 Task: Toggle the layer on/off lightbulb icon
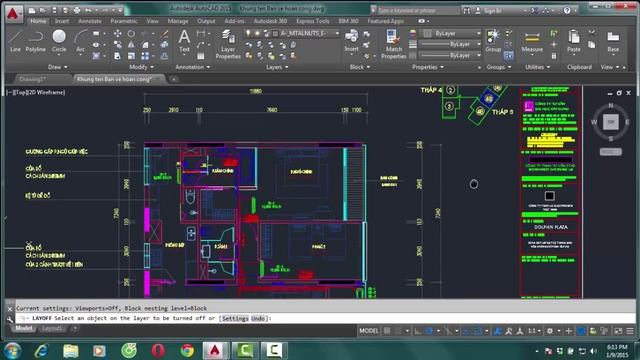[x=248, y=33]
